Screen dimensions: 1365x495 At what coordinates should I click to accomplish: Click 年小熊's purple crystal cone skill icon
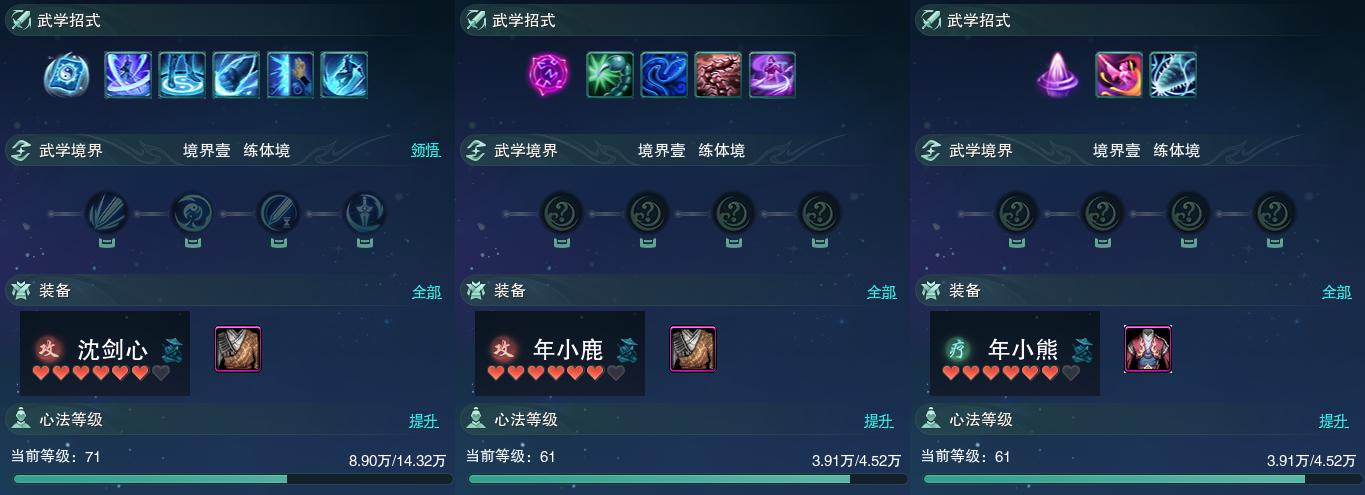pyautogui.click(x=1058, y=75)
